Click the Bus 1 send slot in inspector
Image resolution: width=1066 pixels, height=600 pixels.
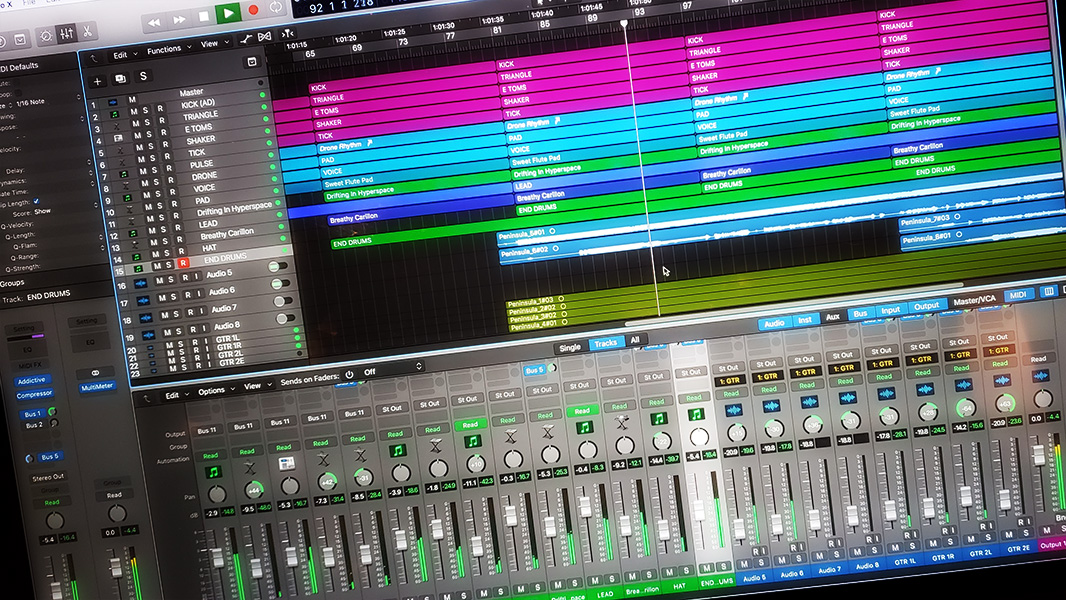pos(33,414)
